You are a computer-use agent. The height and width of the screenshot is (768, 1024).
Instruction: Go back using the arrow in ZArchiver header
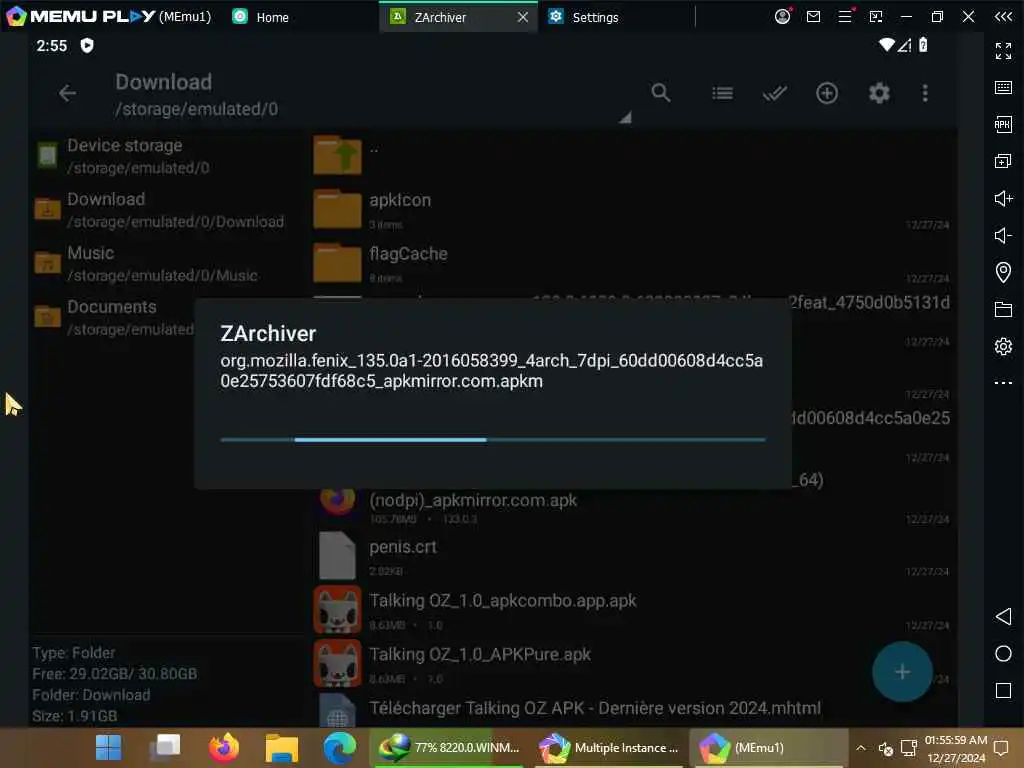click(67, 93)
